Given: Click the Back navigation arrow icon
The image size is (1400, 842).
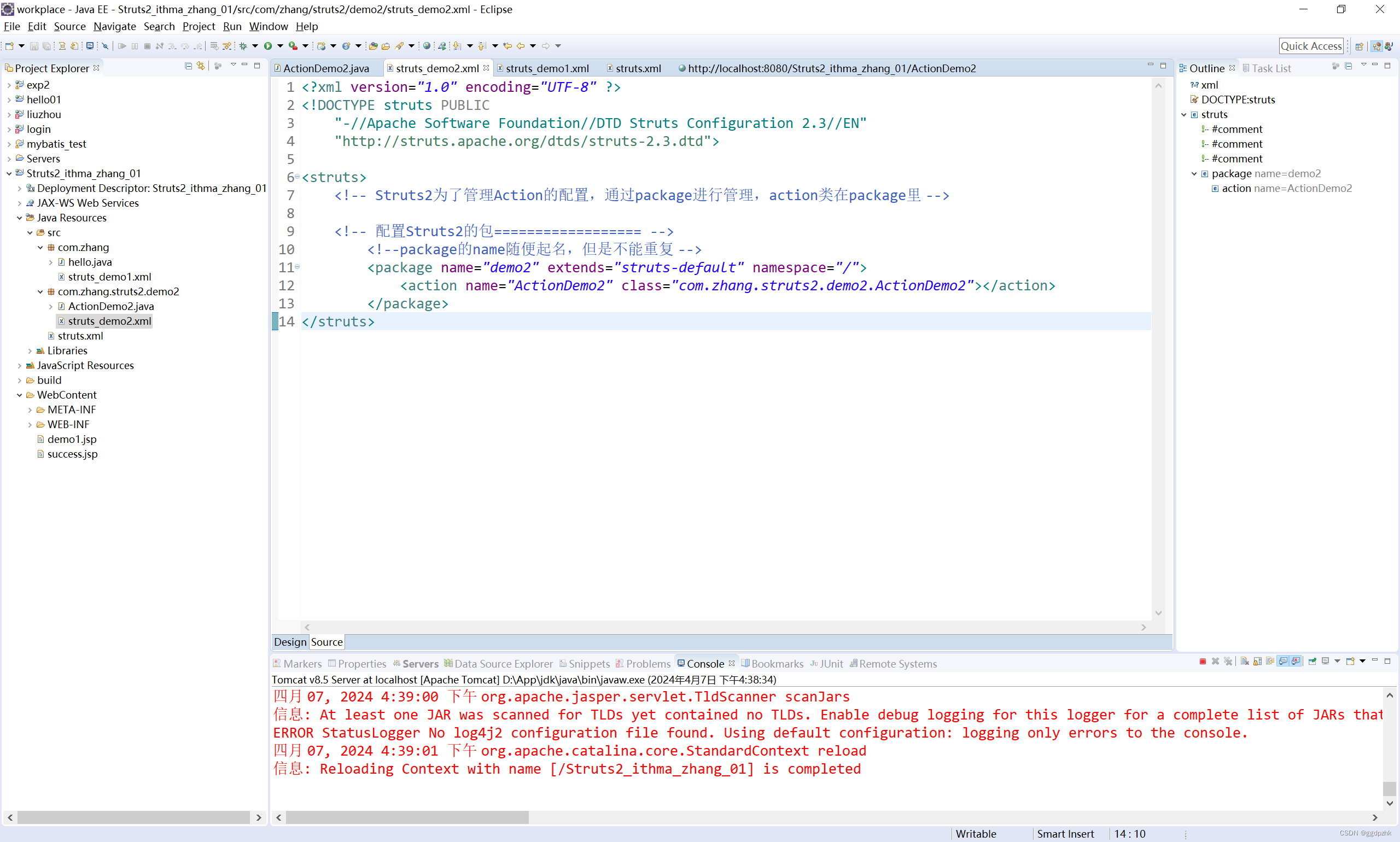Looking at the screenshot, I should tap(521, 46).
